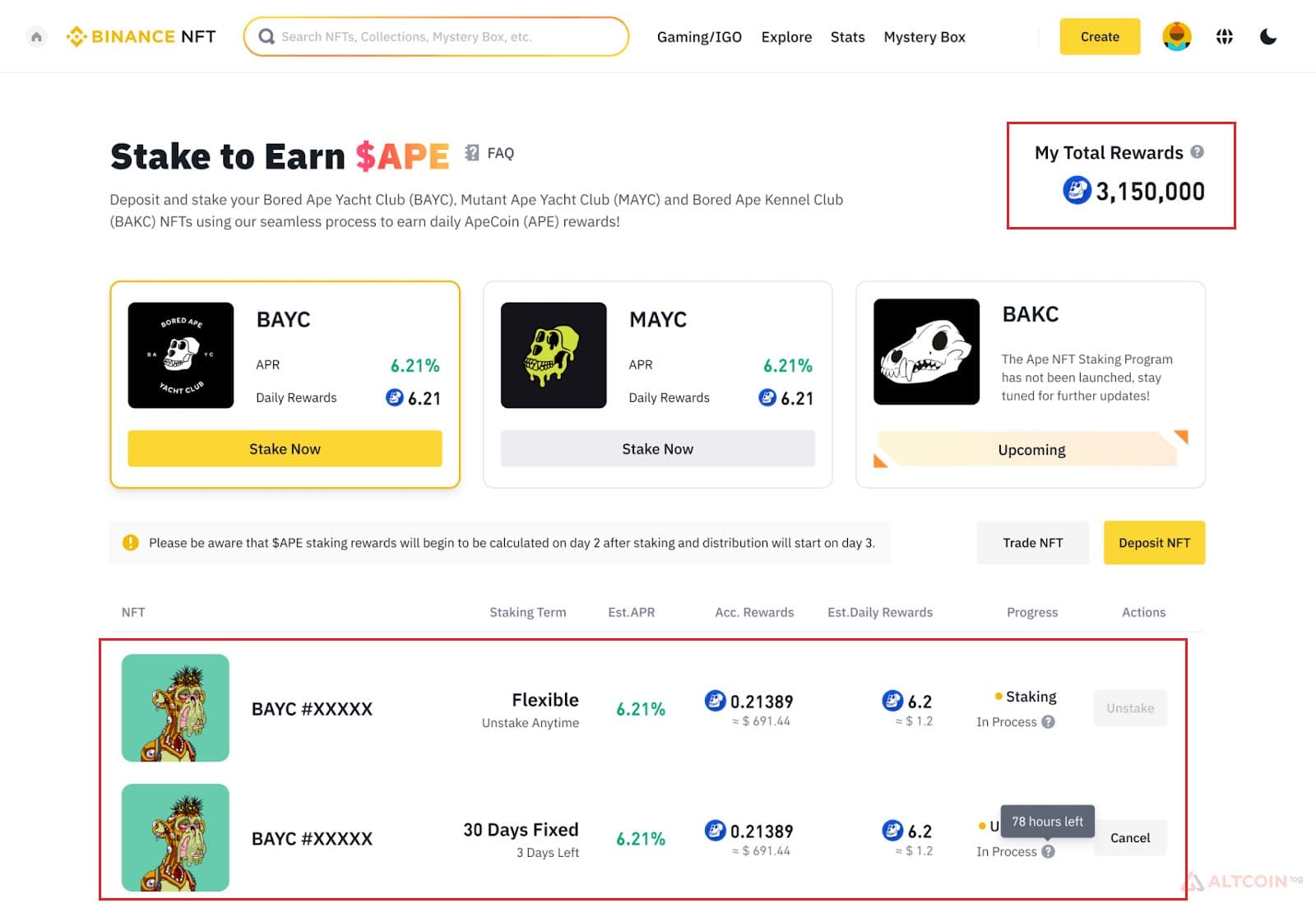Toggle dark mode with the moon icon
The image size is (1316, 903).
coord(1267,36)
